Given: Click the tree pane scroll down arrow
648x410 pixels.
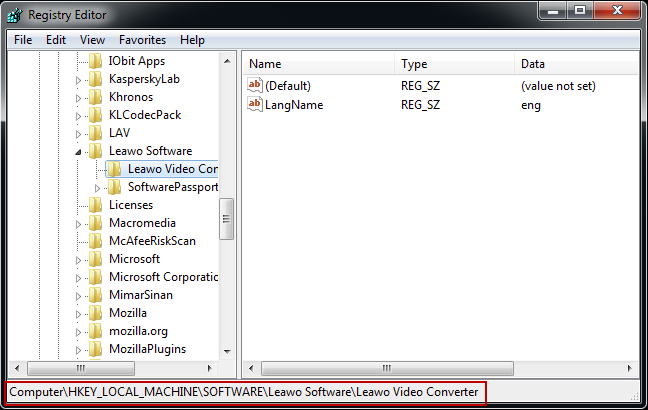Looking at the screenshot, I should 227,351.
